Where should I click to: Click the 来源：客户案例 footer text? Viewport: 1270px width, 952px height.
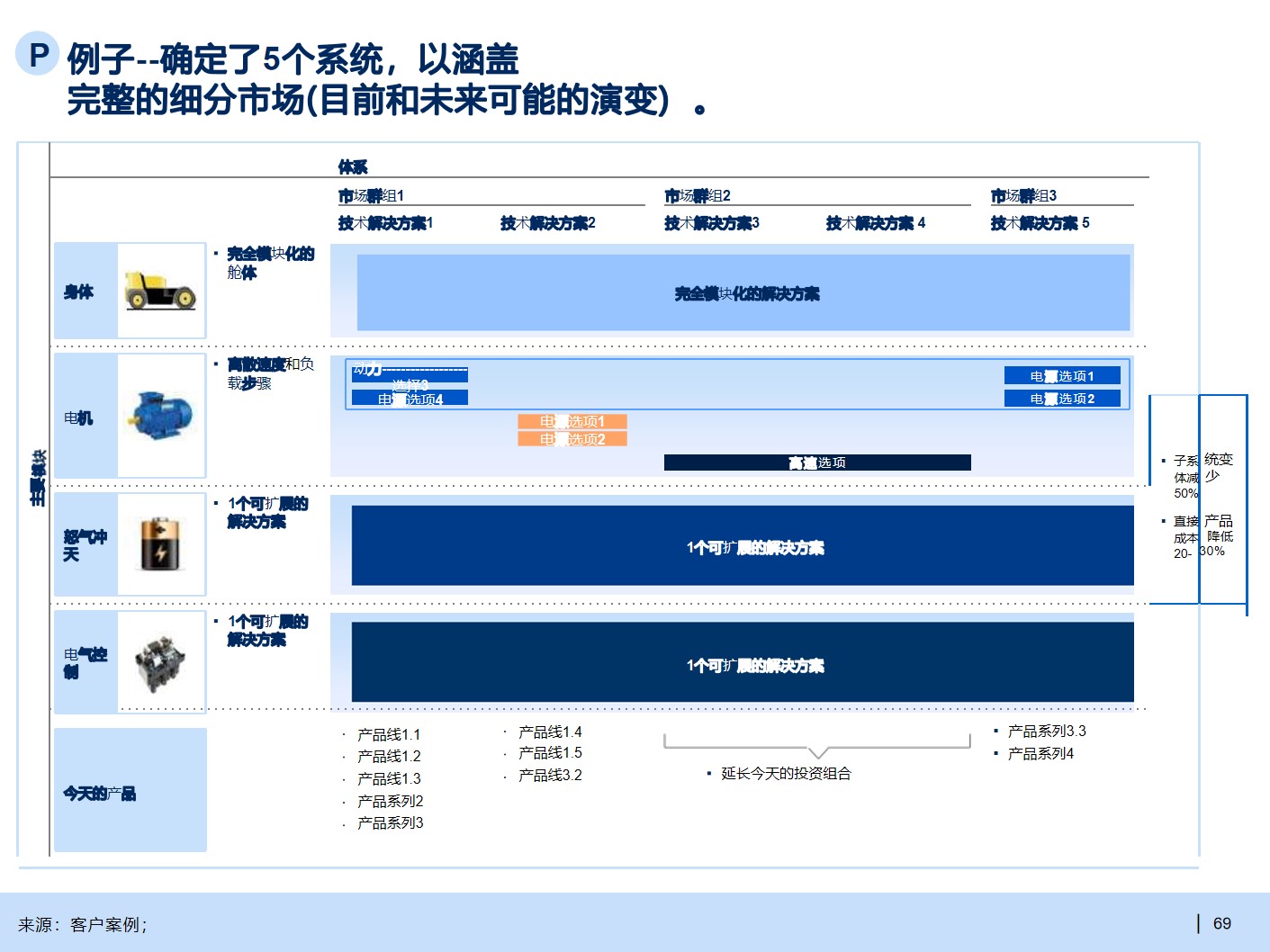pos(82,924)
